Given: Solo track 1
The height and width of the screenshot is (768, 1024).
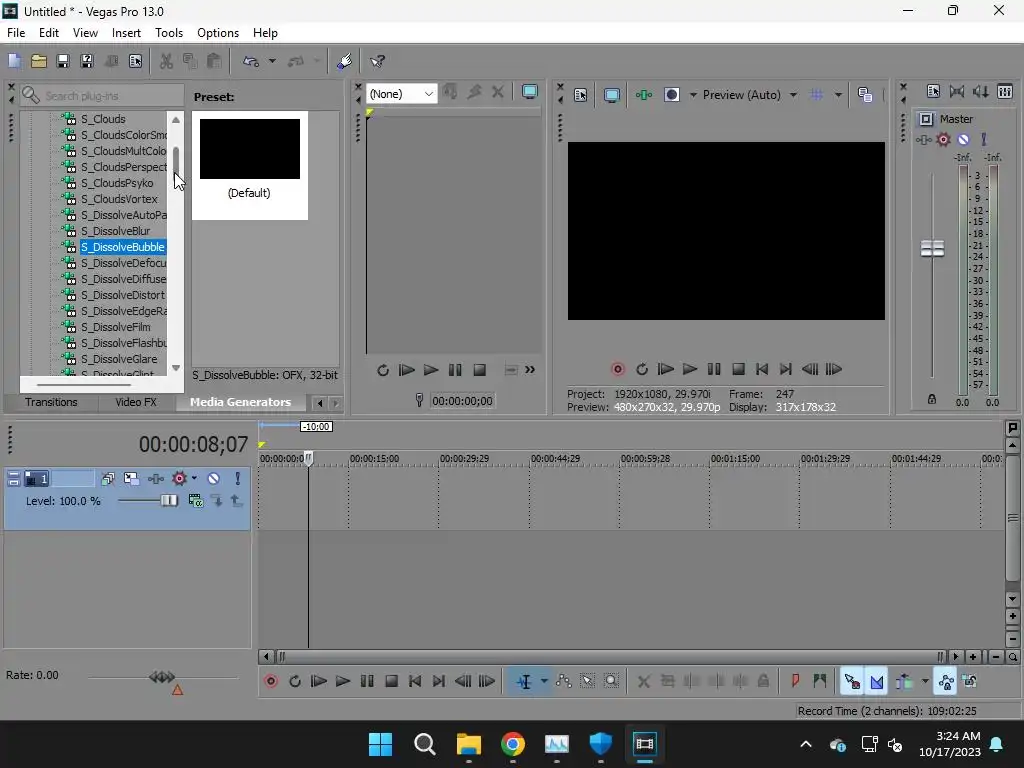Looking at the screenshot, I should pos(238,479).
